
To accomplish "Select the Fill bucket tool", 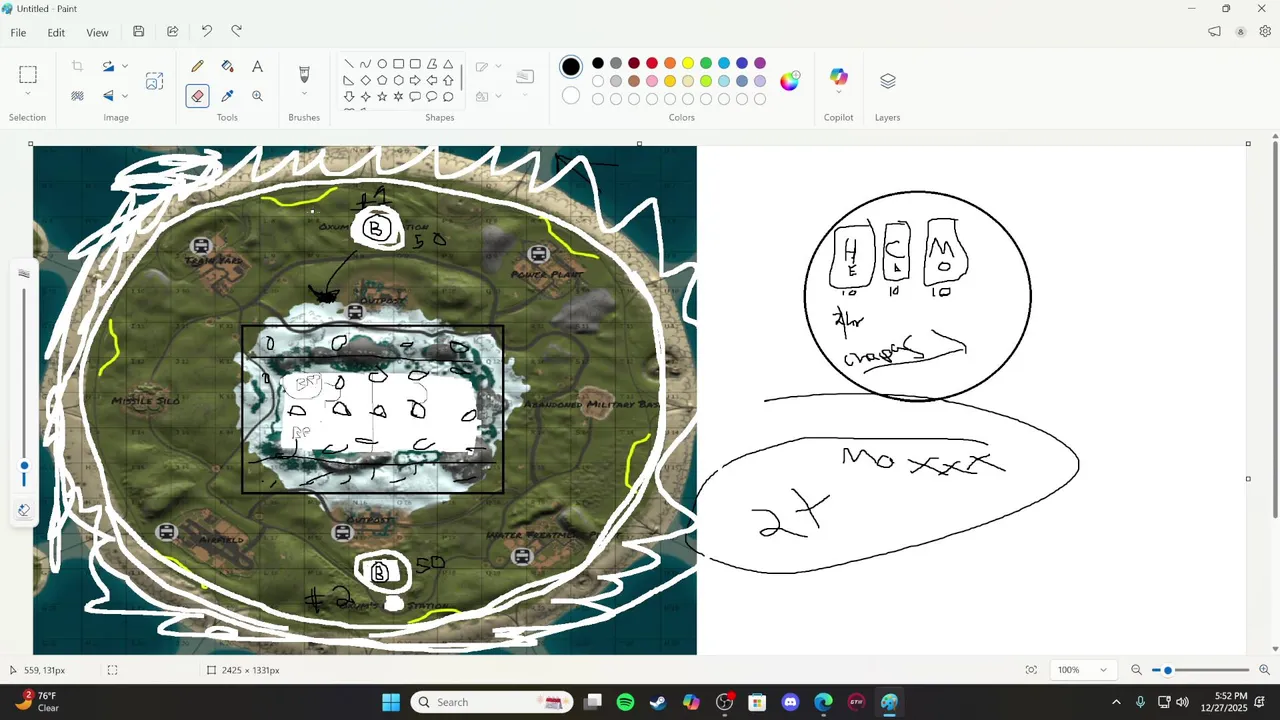I will point(227,66).
